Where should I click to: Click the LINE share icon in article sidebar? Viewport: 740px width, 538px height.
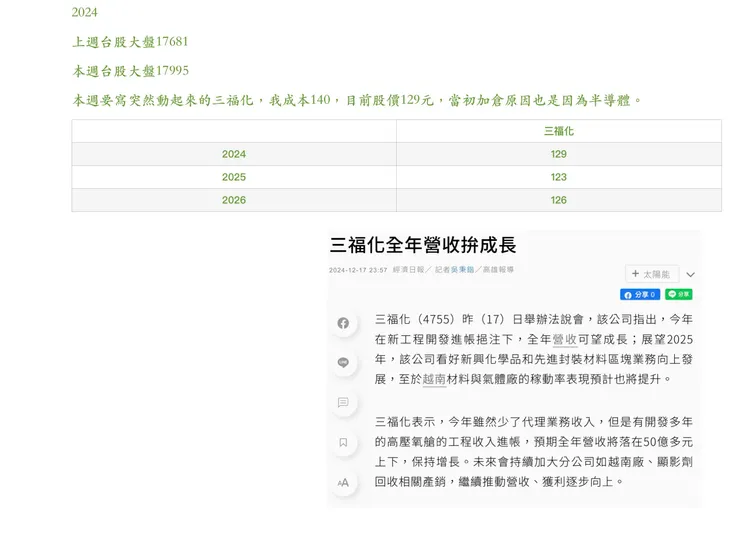(x=343, y=362)
